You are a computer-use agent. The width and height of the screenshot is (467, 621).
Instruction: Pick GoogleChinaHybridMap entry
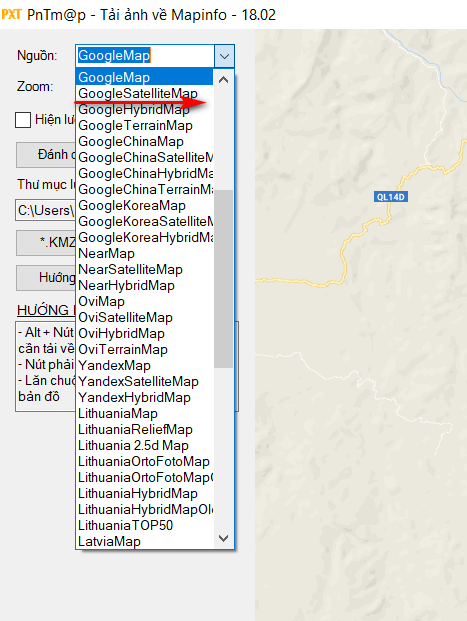tap(145, 173)
